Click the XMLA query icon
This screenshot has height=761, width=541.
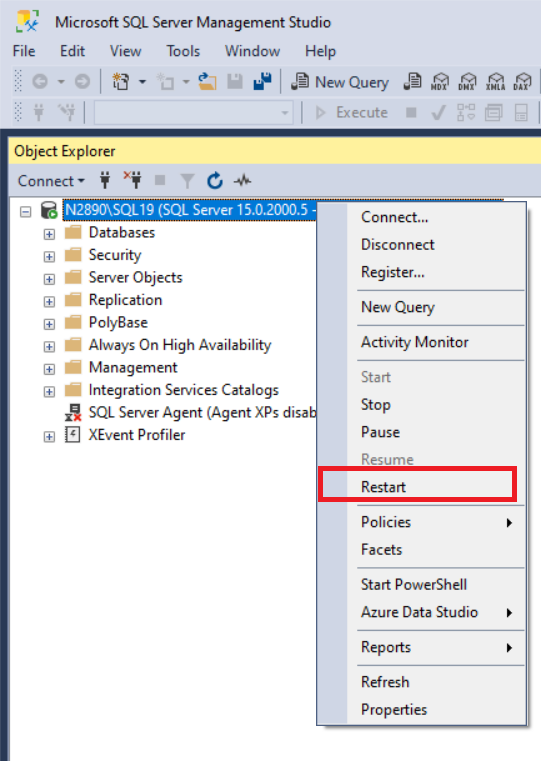tap(495, 82)
